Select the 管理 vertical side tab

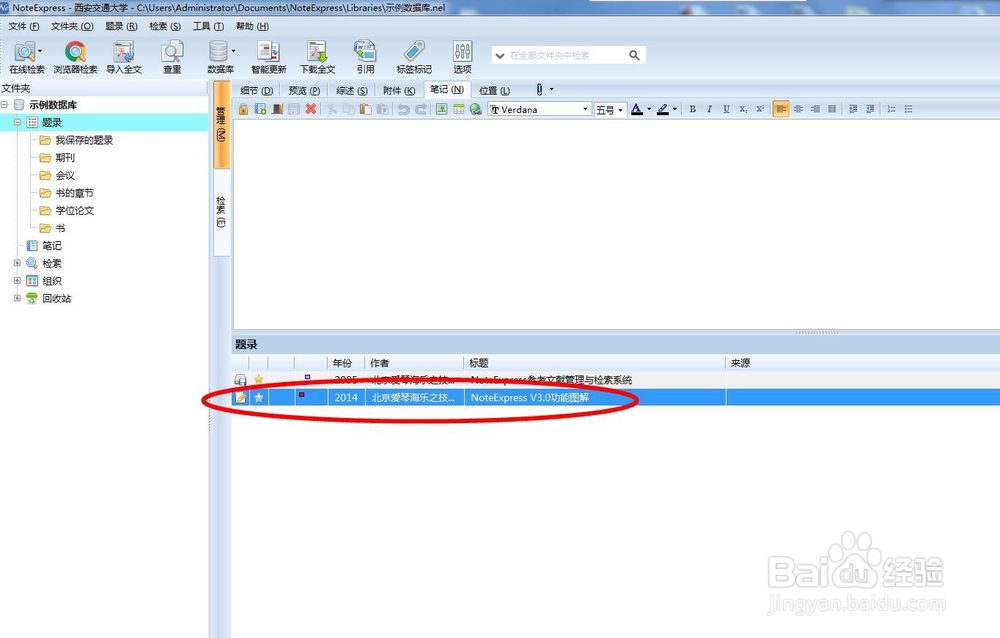pos(221,125)
